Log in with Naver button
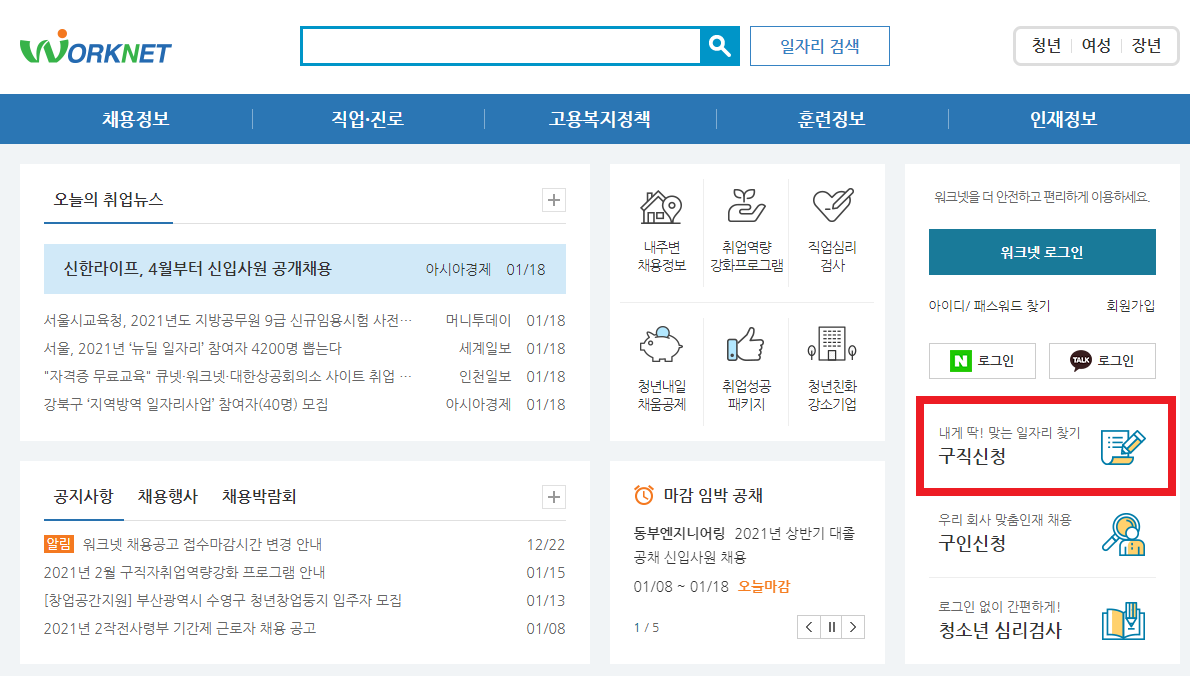Image resolution: width=1190 pixels, height=676 pixels. (x=982, y=360)
